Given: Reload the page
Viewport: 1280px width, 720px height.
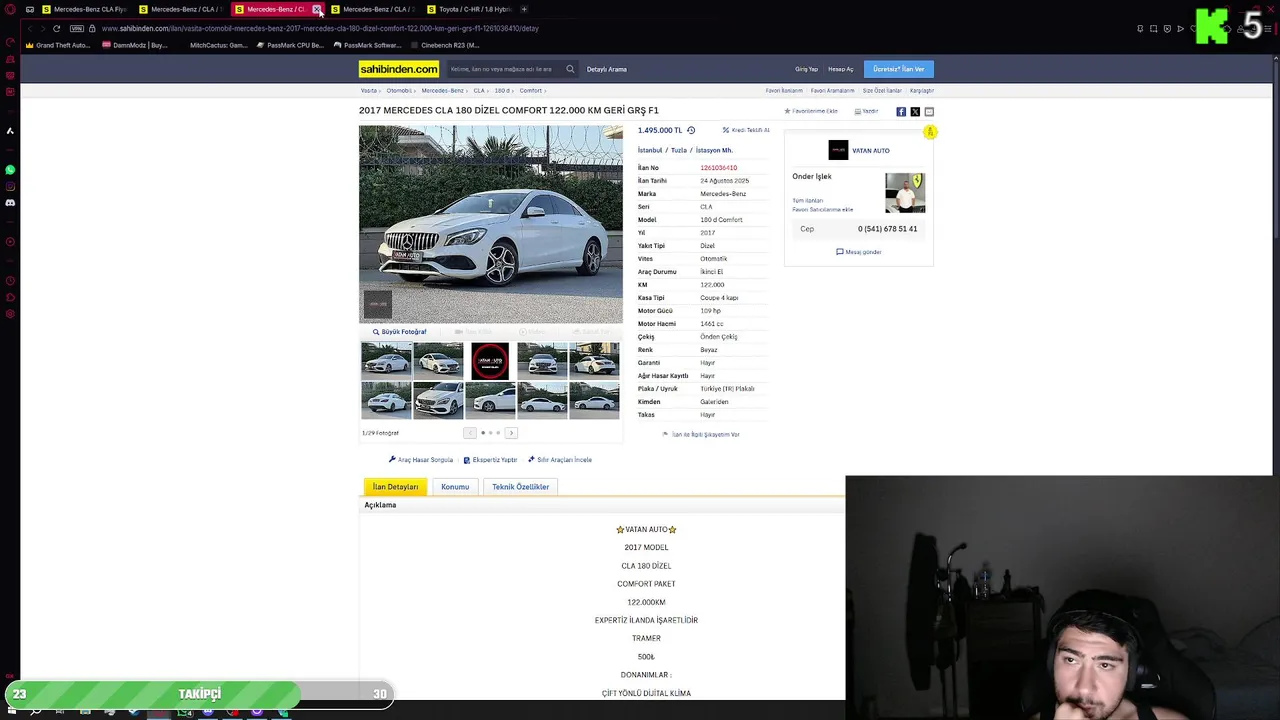Looking at the screenshot, I should (56, 28).
